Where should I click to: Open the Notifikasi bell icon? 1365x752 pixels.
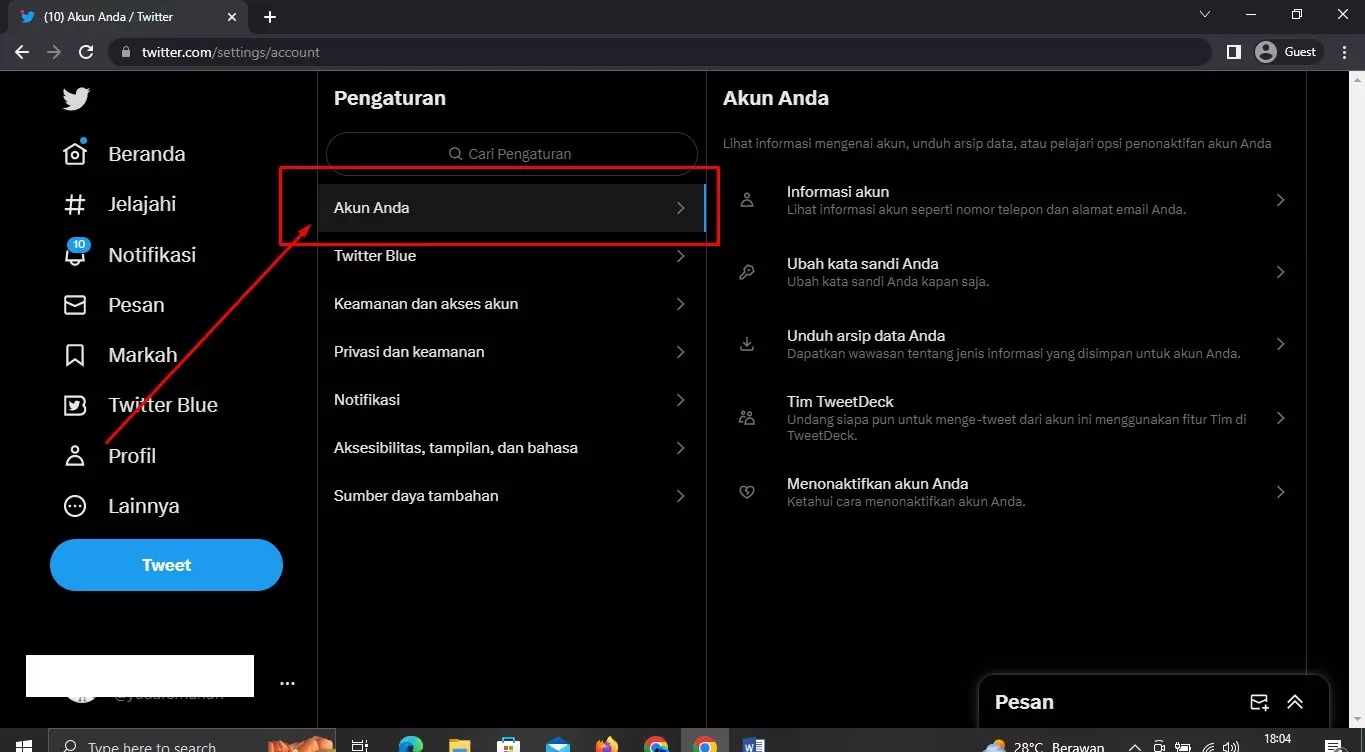(75, 254)
